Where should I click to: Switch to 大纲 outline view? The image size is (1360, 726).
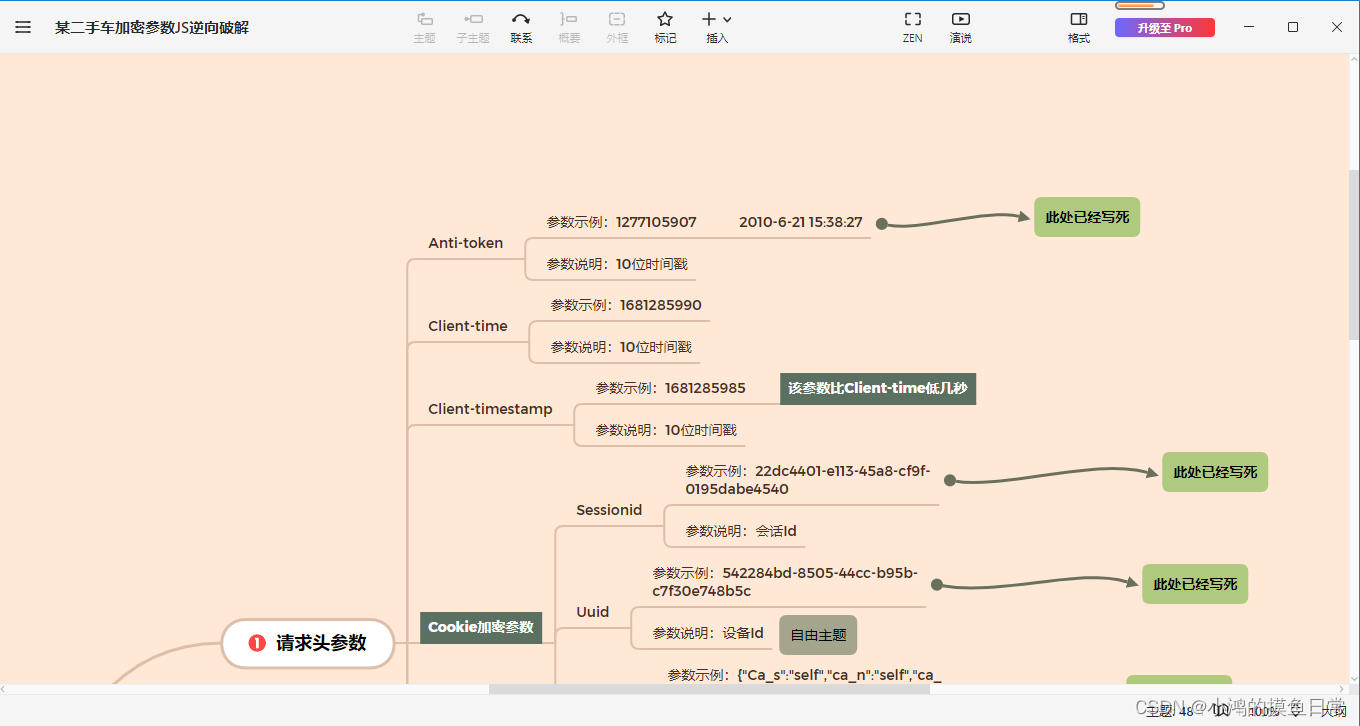1334,710
